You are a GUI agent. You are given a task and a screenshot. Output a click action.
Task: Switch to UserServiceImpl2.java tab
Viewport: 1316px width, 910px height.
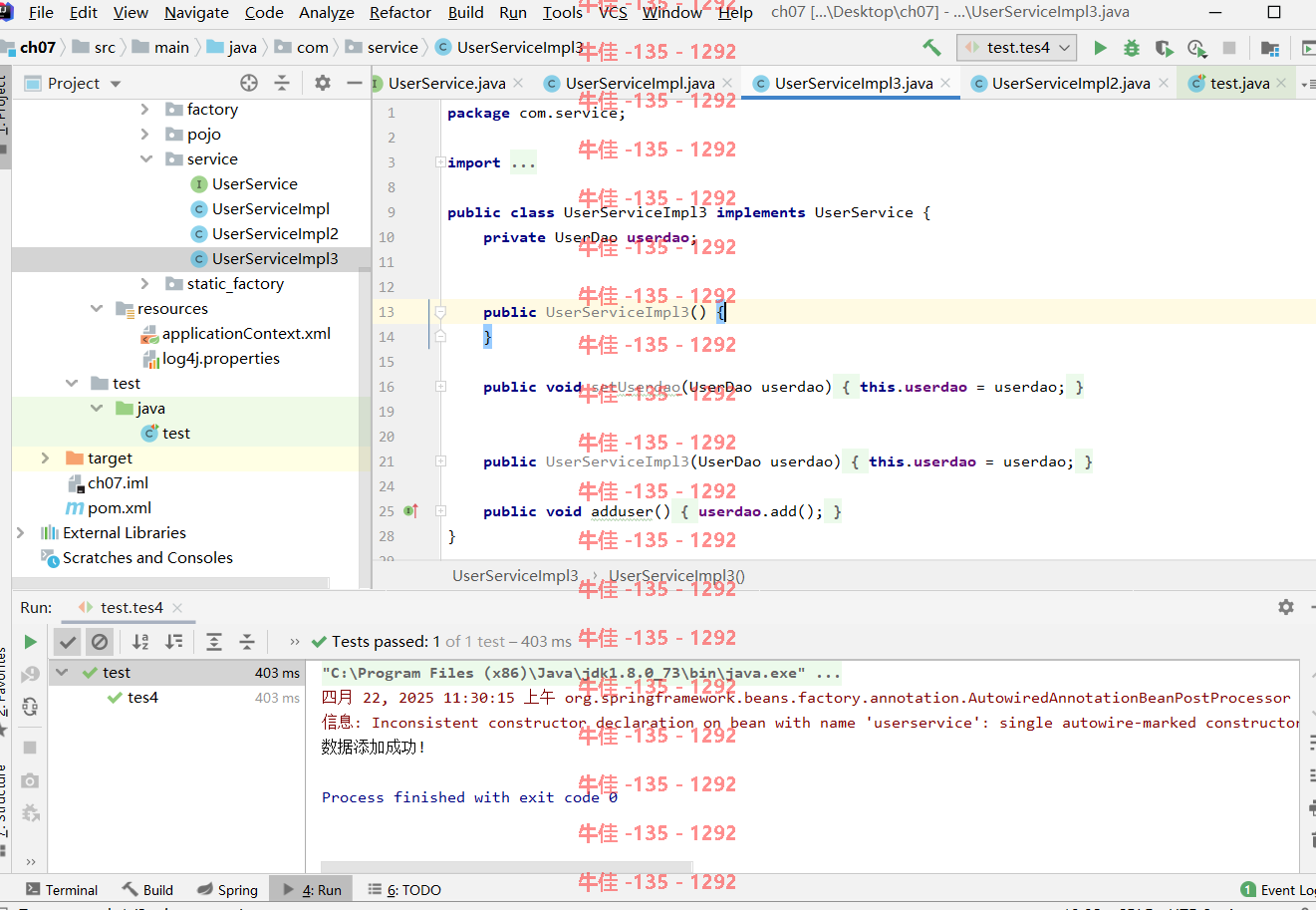tap(1070, 83)
